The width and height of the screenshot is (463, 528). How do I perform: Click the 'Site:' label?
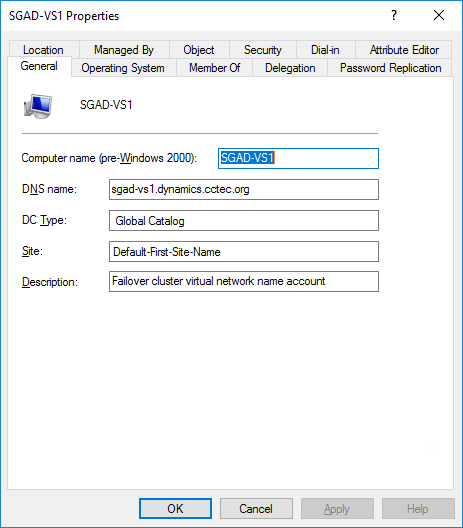pyautogui.click(x=32, y=251)
